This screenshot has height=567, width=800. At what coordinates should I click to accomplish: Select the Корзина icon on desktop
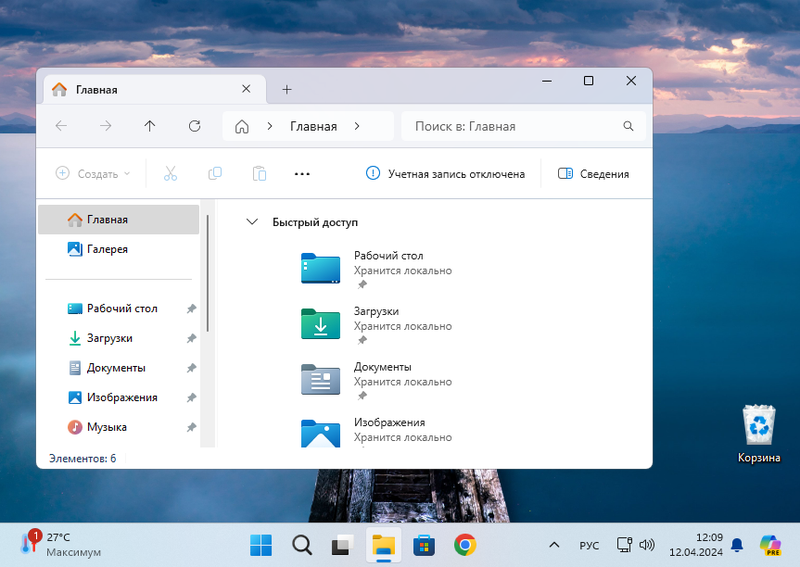point(759,434)
